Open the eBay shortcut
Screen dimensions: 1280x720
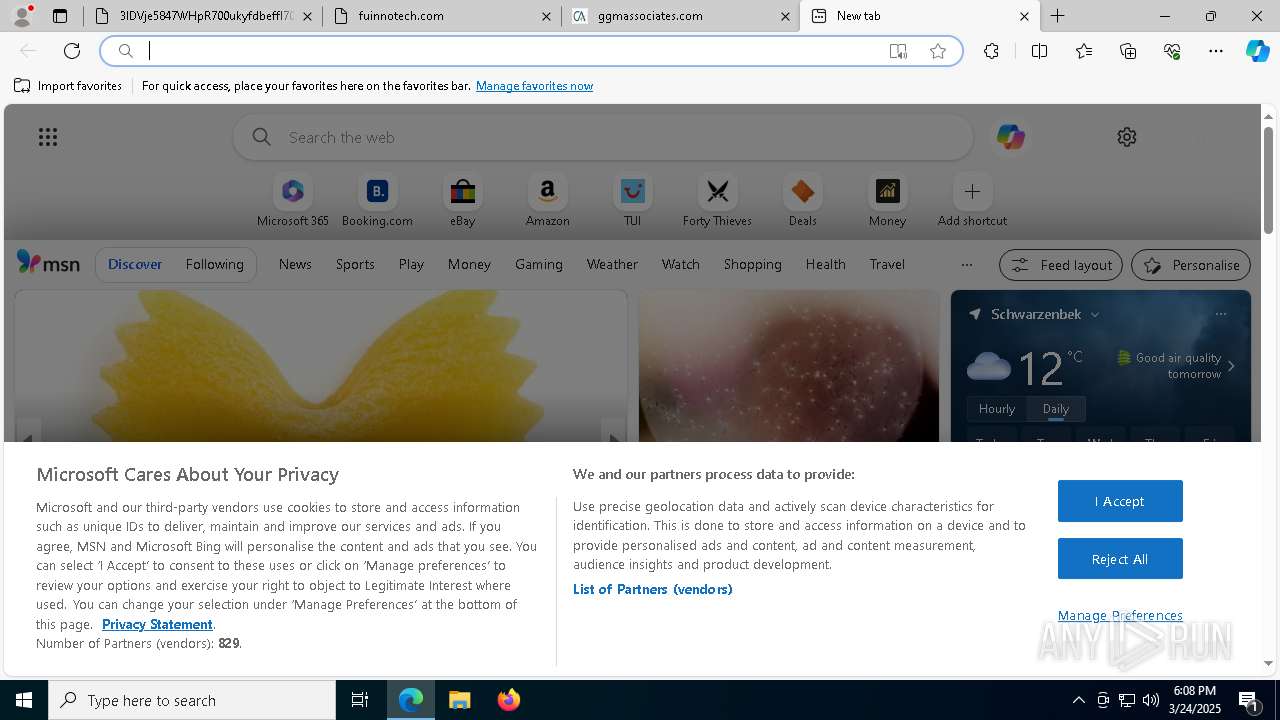click(x=462, y=201)
